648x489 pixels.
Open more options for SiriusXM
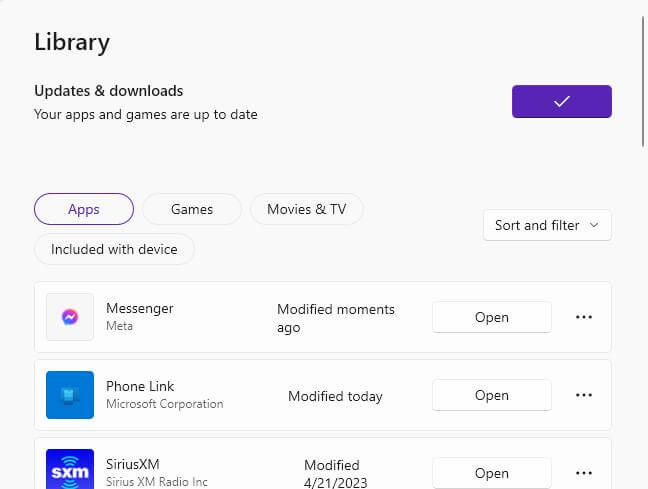[584, 473]
